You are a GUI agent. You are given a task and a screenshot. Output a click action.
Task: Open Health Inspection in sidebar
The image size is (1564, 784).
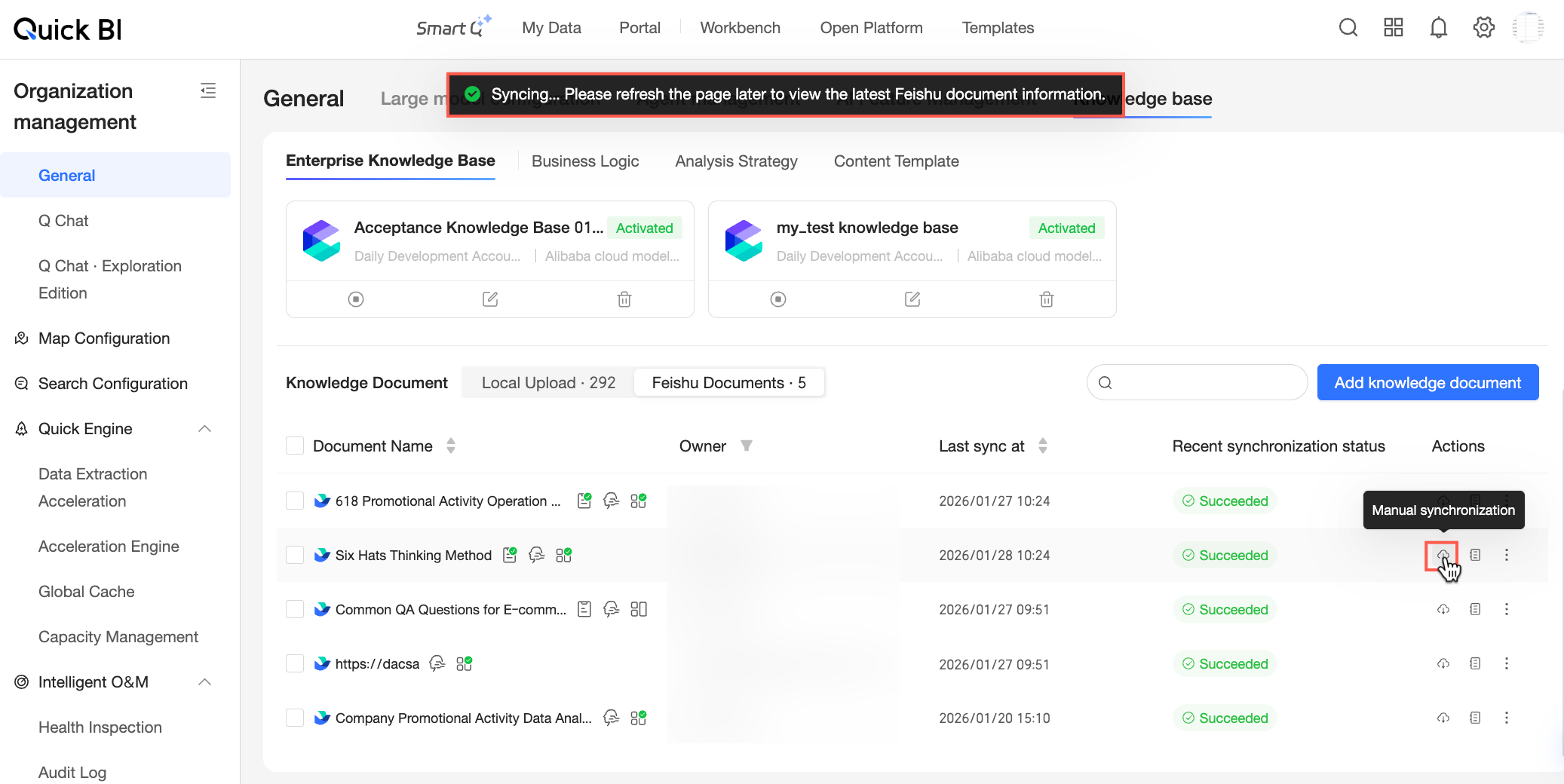pos(100,727)
